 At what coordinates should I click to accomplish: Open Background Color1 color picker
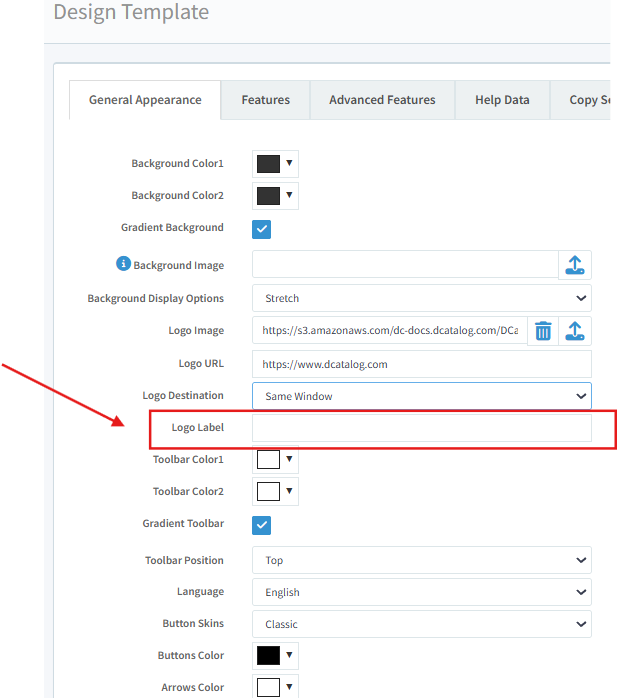tap(275, 164)
